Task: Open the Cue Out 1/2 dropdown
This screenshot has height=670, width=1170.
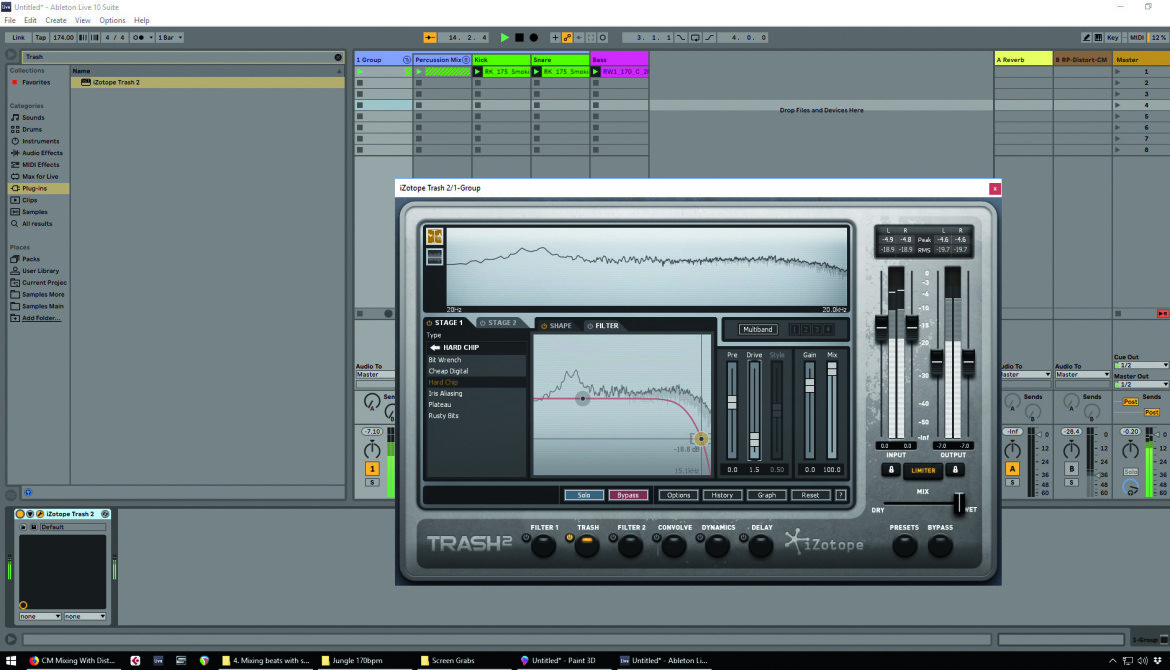Action: coord(1142,366)
